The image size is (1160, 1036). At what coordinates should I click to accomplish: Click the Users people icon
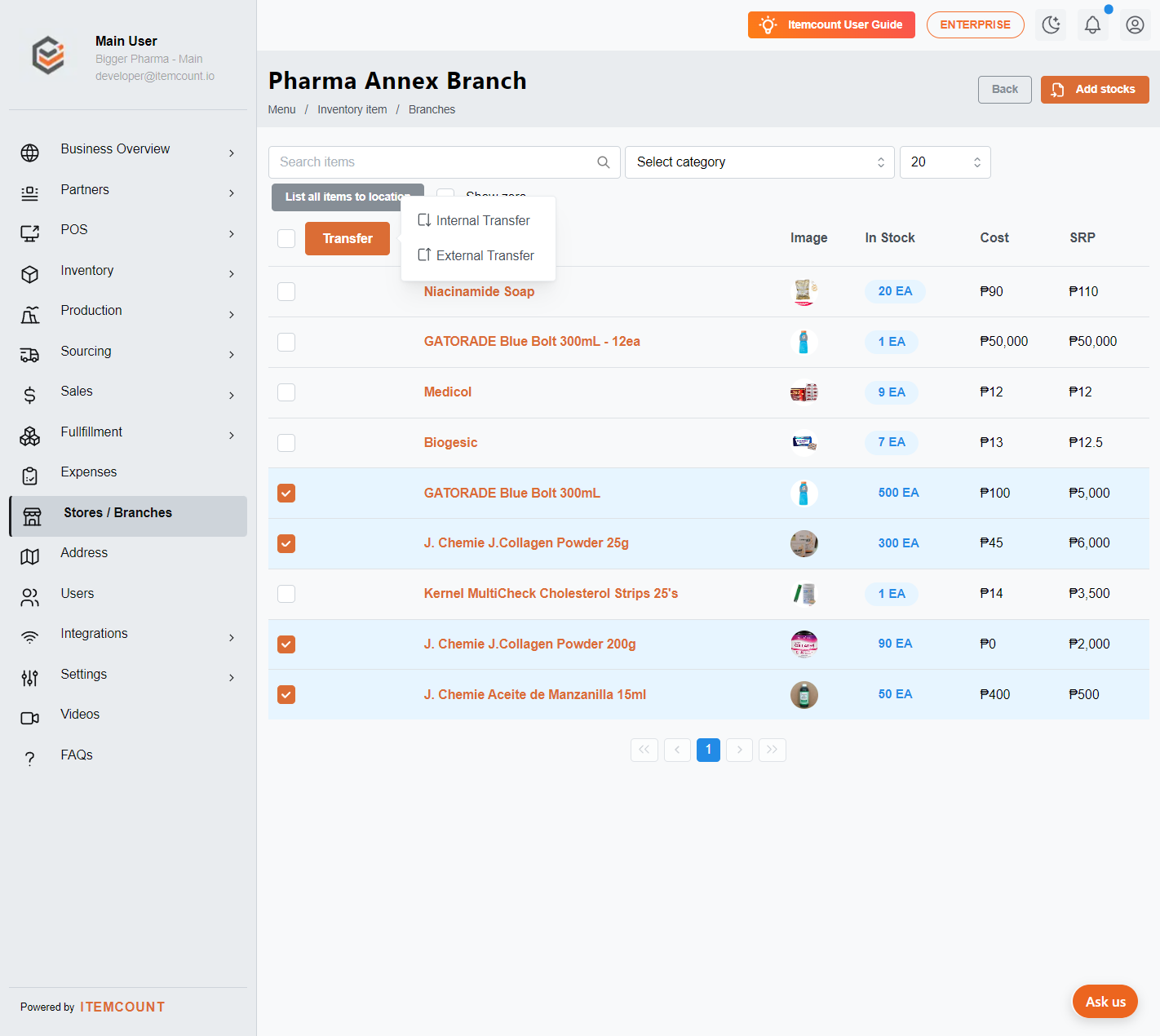30,597
